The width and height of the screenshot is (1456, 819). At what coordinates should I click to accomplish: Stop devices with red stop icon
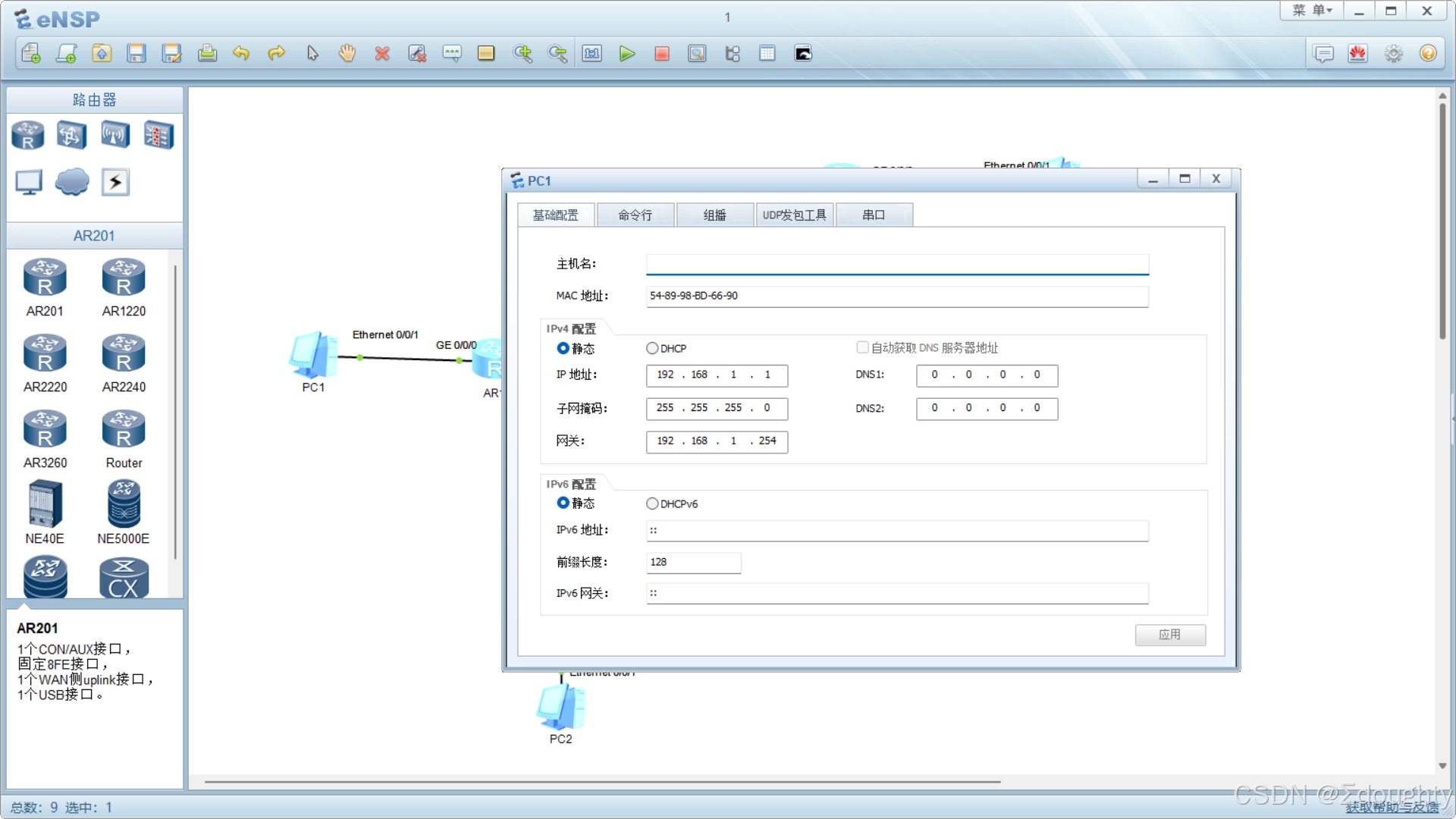click(662, 53)
